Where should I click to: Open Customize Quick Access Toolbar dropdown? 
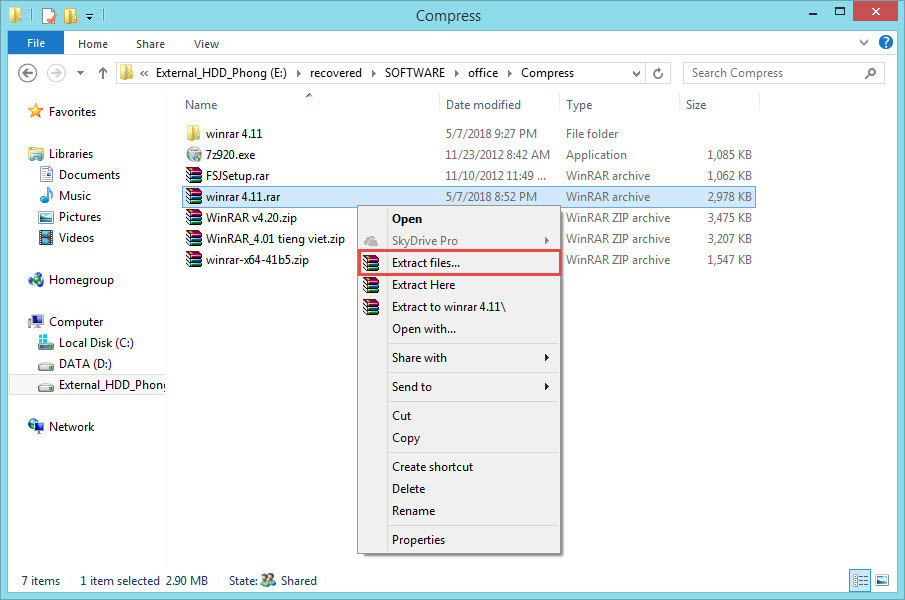coord(89,16)
